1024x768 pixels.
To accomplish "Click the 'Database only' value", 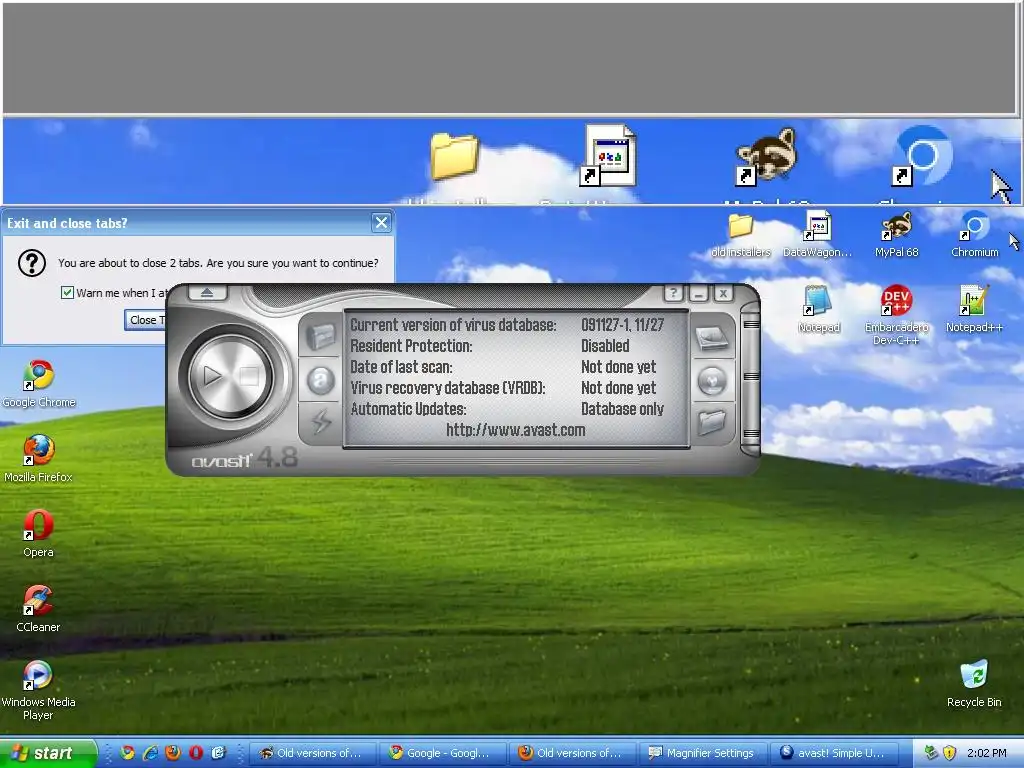I will pyautogui.click(x=622, y=409).
